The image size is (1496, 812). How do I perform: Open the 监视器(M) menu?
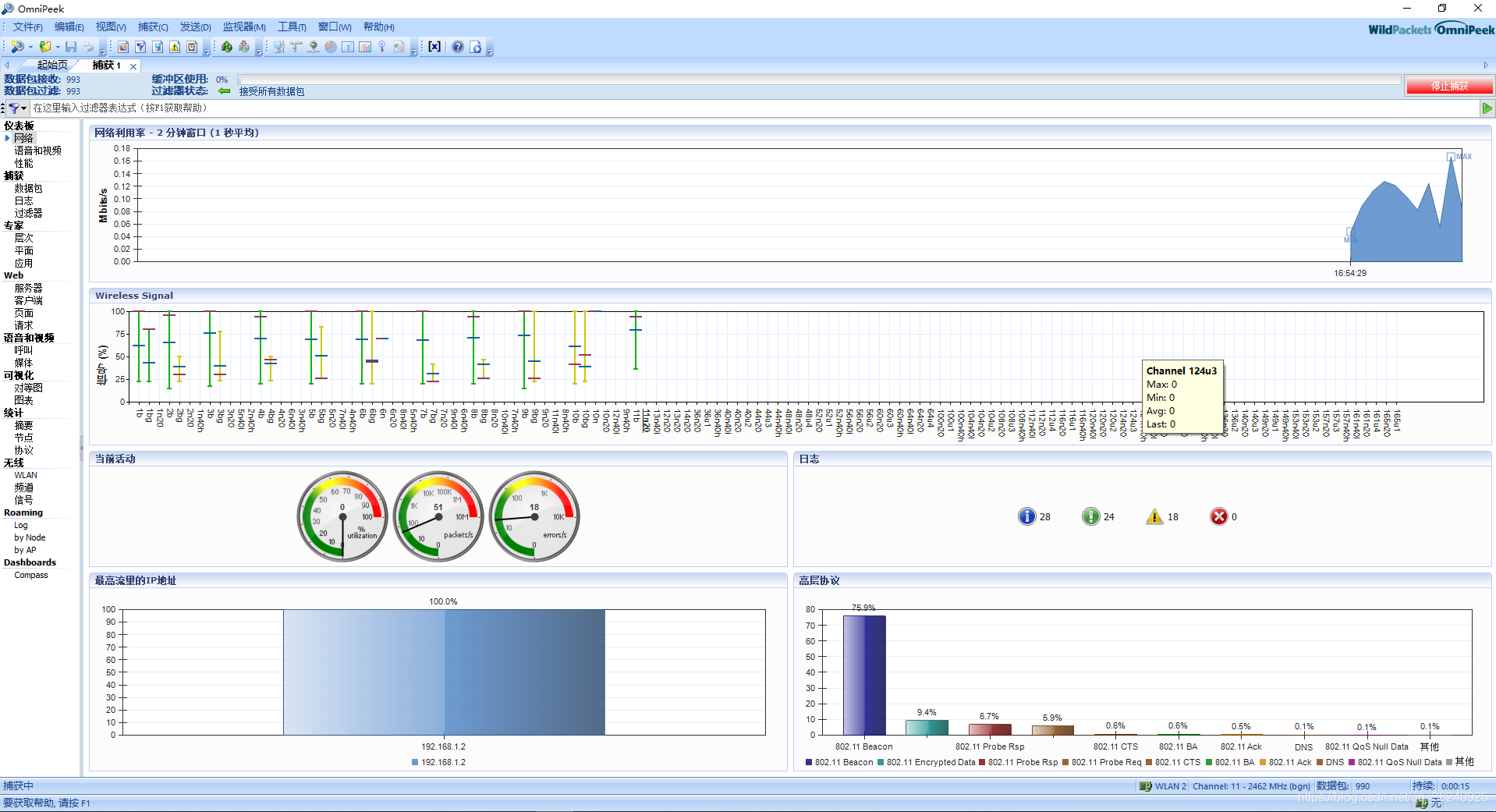click(244, 27)
